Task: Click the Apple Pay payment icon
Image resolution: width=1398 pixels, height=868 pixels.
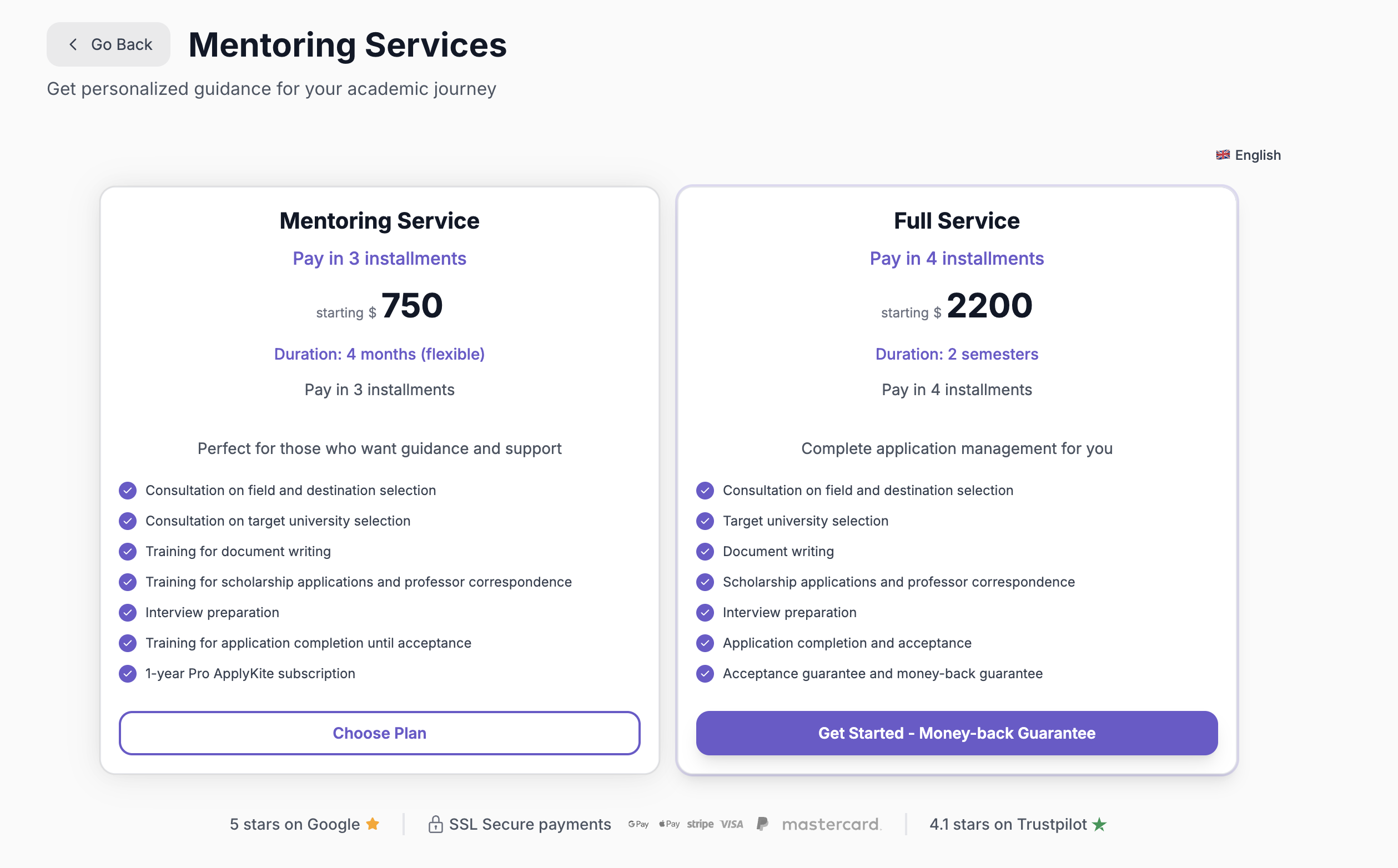Action: click(670, 824)
